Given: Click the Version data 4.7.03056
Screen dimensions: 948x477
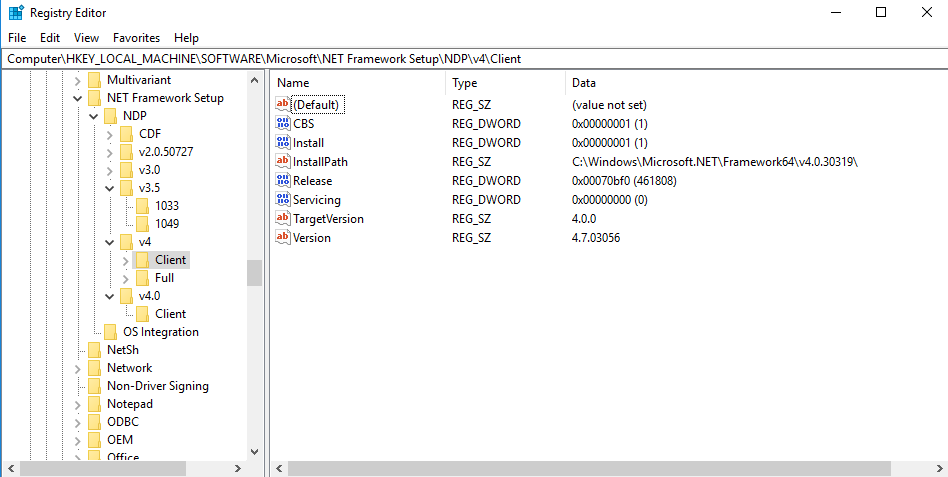Looking at the screenshot, I should (x=596, y=238).
